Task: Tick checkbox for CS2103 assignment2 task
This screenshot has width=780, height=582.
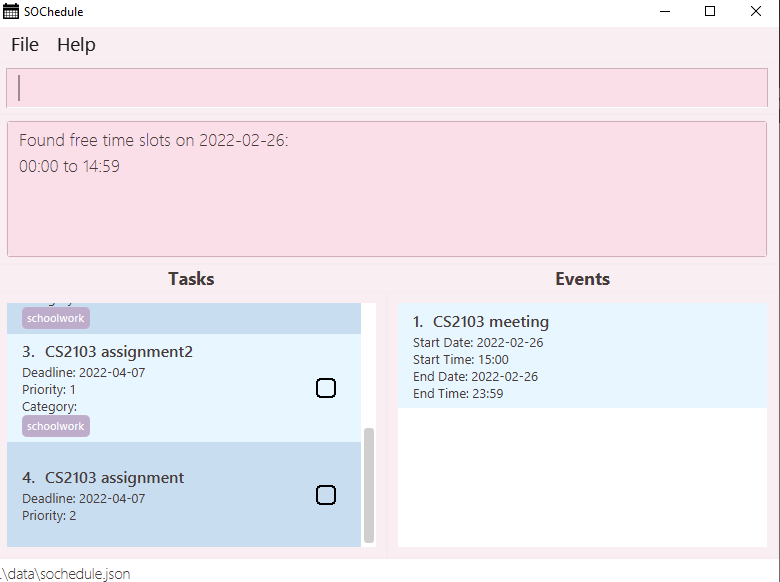Action: pyautogui.click(x=326, y=388)
